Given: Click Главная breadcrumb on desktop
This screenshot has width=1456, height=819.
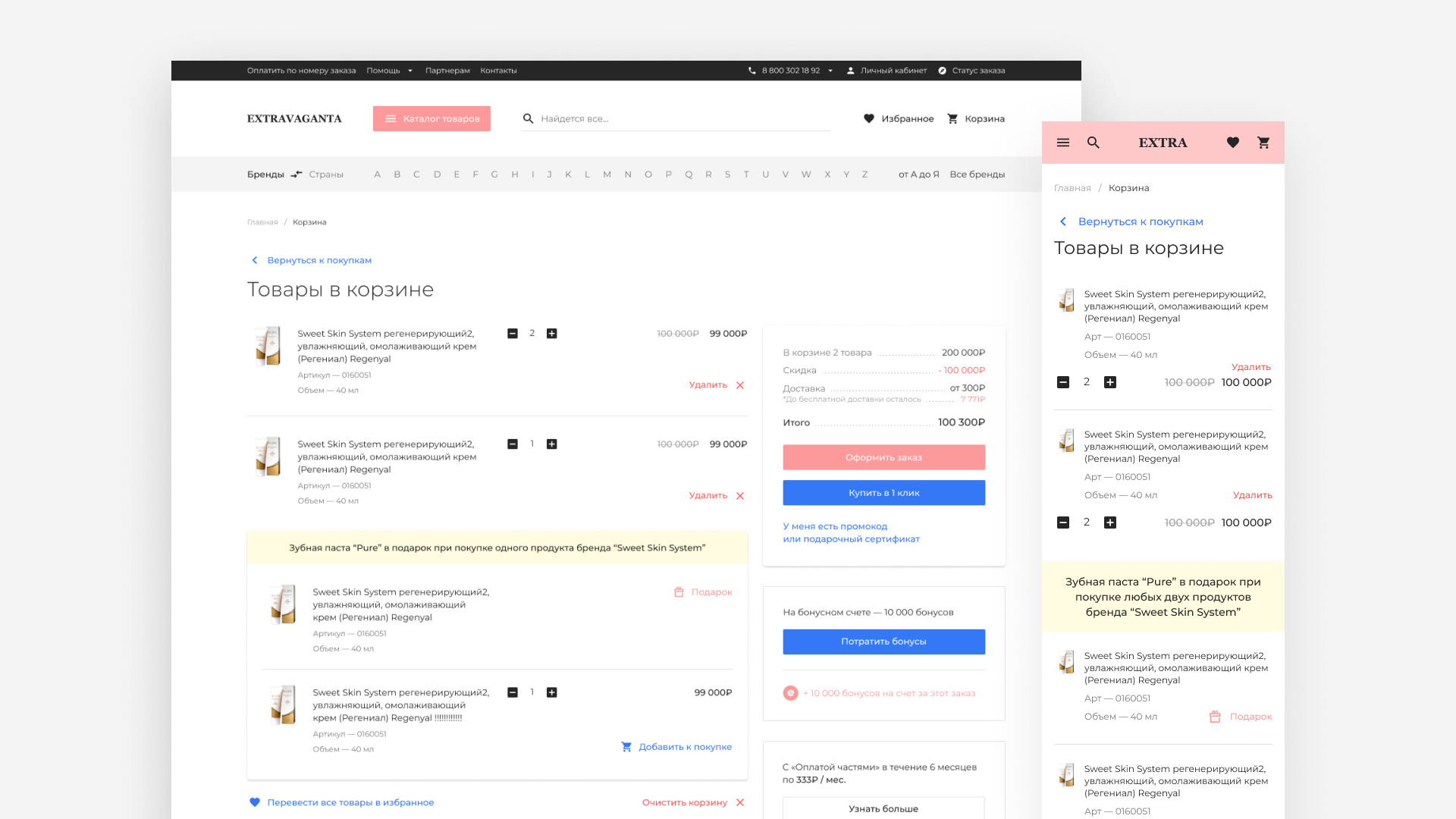Looking at the screenshot, I should [x=262, y=222].
